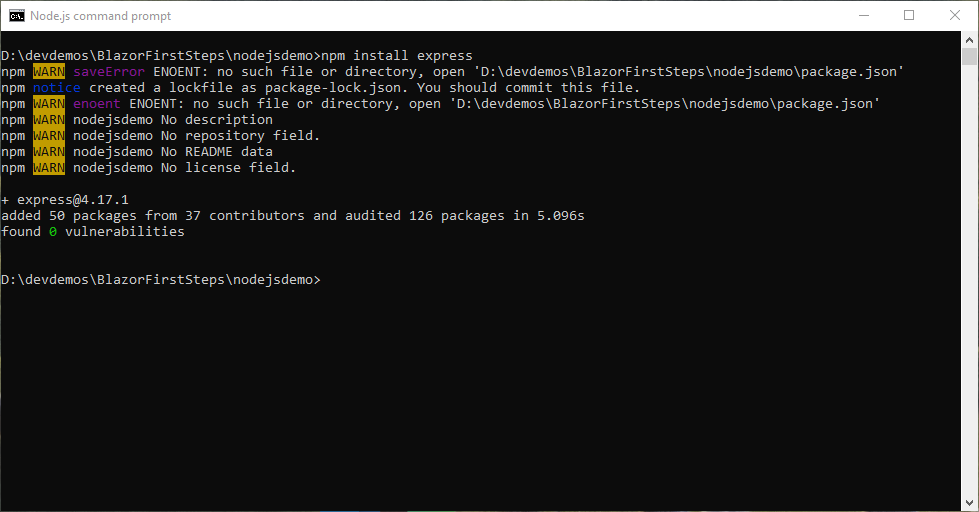Click the WARN badge on the "No description" line

(49, 120)
